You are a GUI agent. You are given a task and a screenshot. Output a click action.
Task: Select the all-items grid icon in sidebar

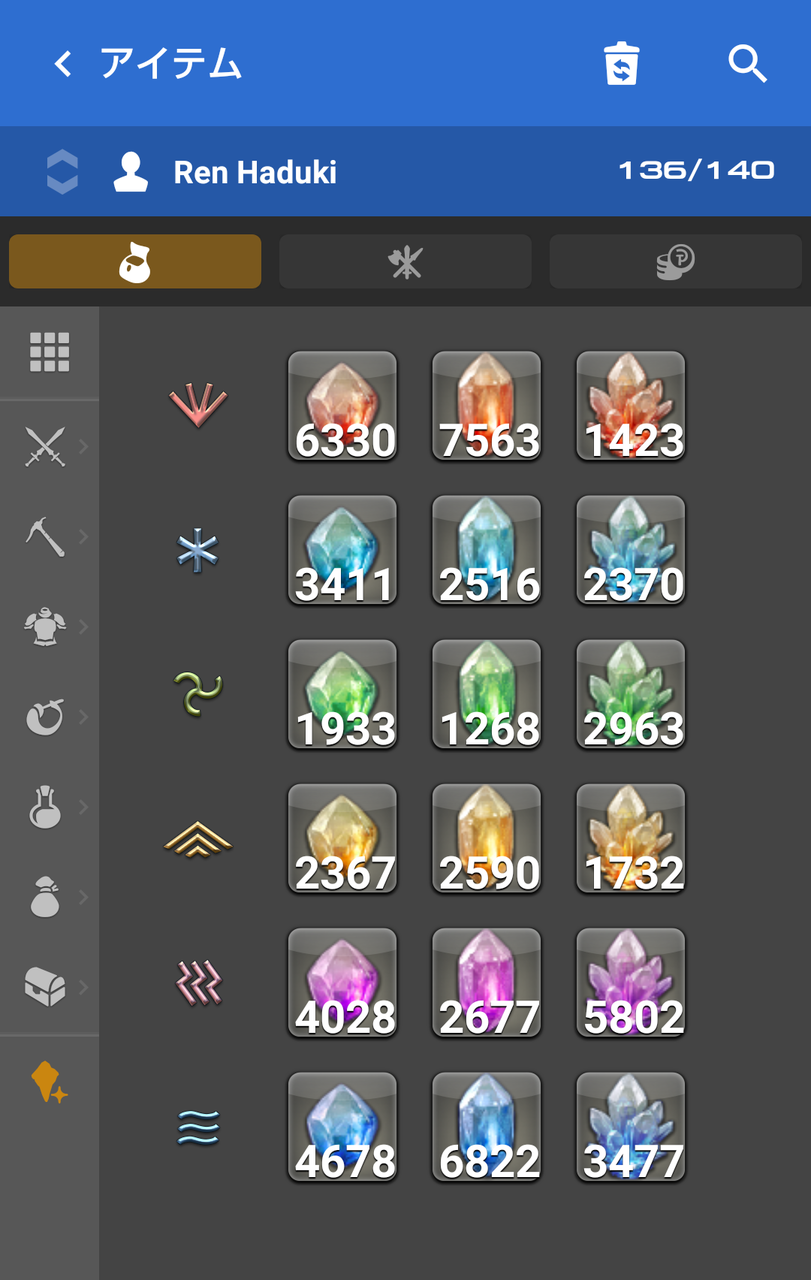tap(49, 352)
